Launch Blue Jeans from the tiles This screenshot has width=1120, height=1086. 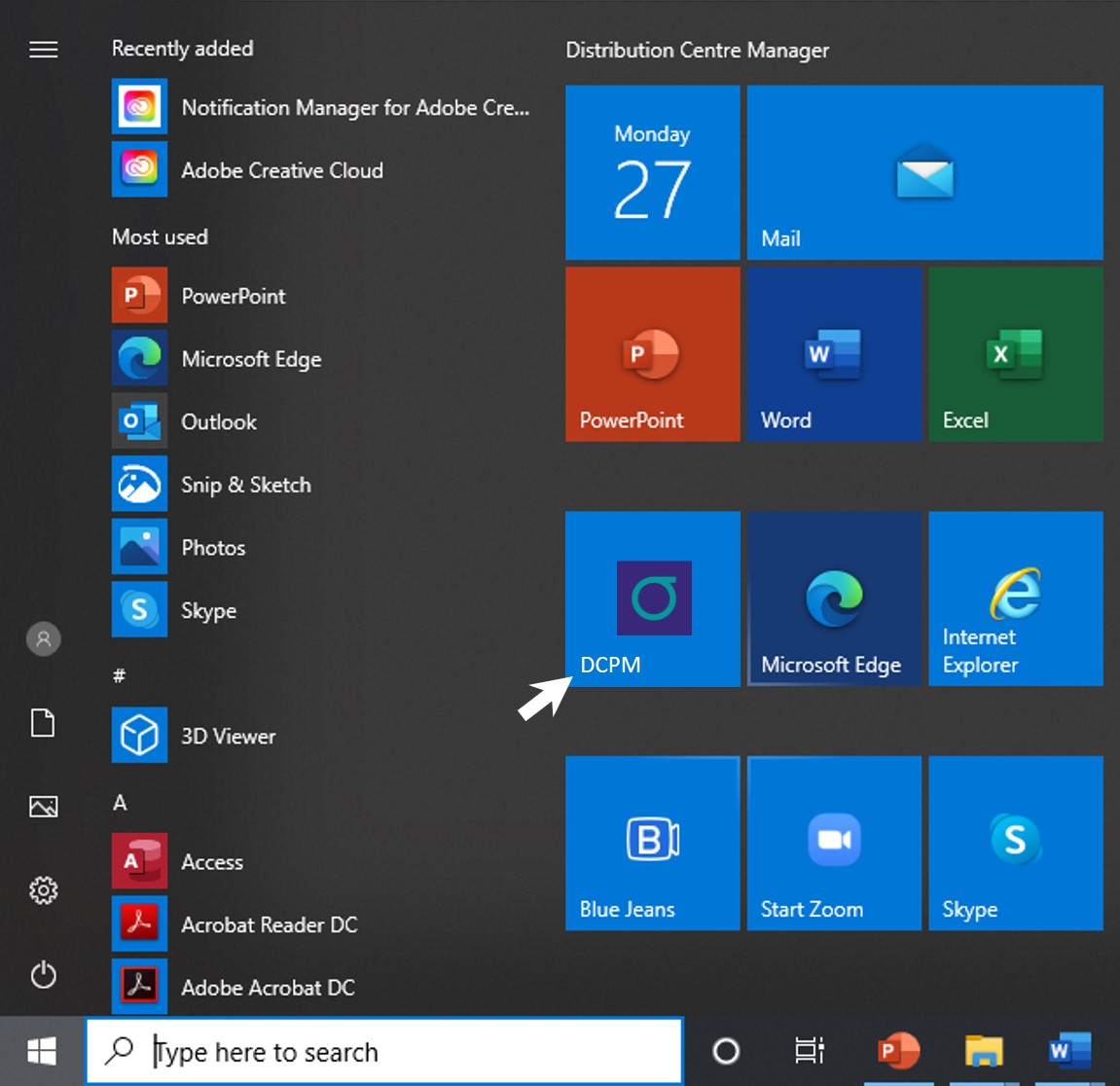pyautogui.click(x=652, y=842)
